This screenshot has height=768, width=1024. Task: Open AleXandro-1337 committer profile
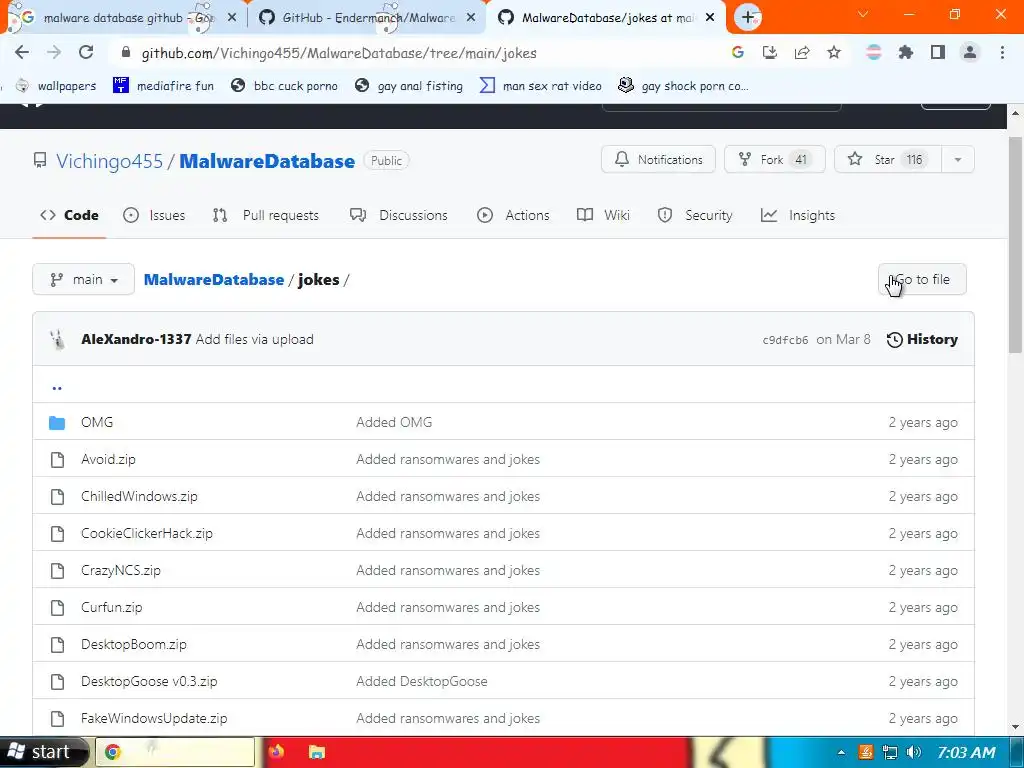click(136, 340)
